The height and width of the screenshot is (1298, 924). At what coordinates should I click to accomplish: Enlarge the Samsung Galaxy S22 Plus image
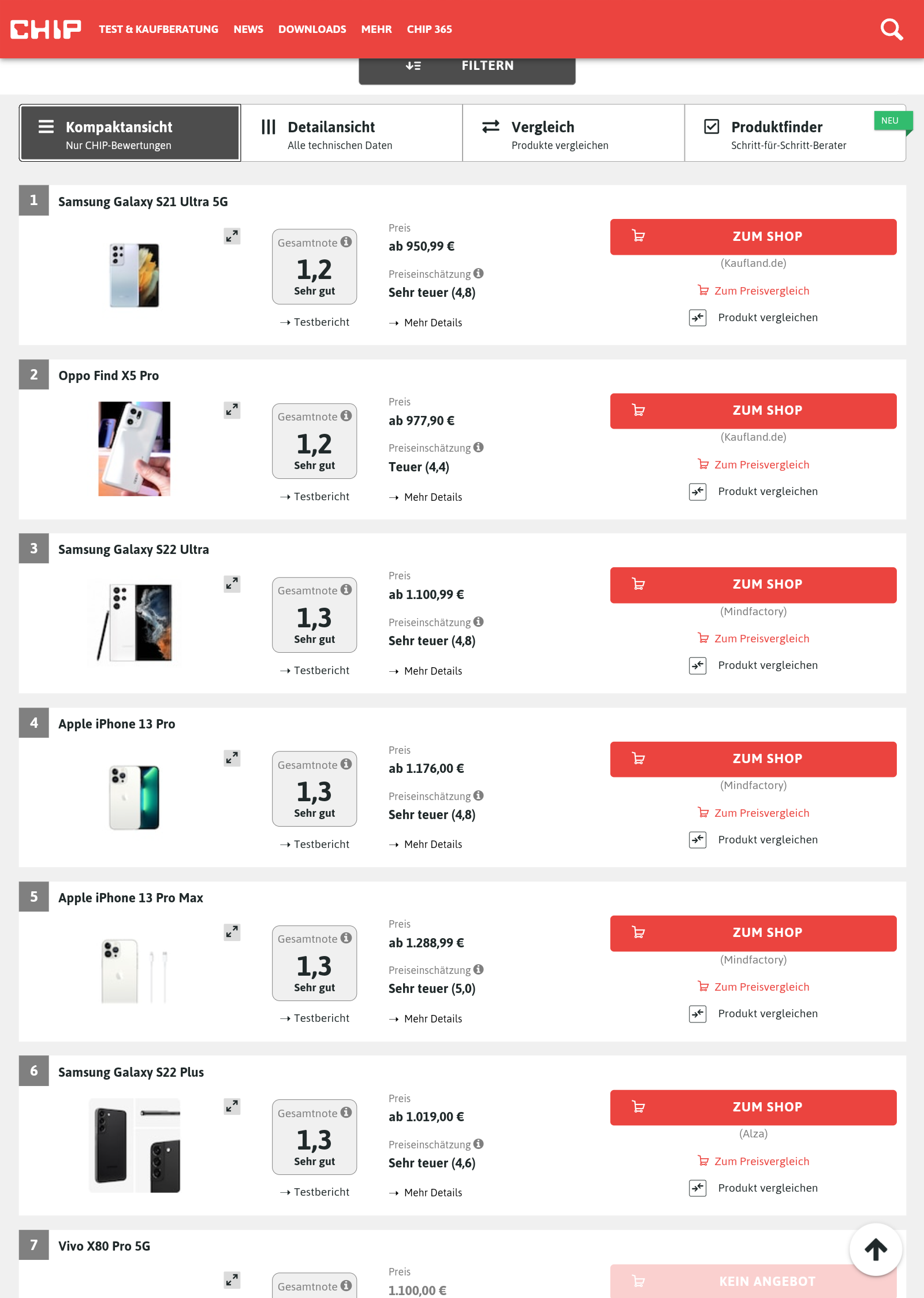pyautogui.click(x=232, y=1106)
